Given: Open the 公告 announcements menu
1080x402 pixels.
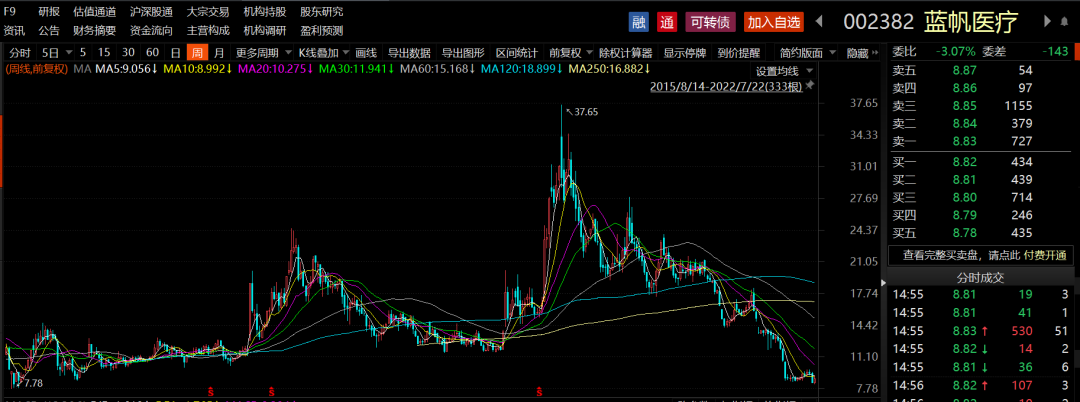Looking at the screenshot, I should click(49, 30).
